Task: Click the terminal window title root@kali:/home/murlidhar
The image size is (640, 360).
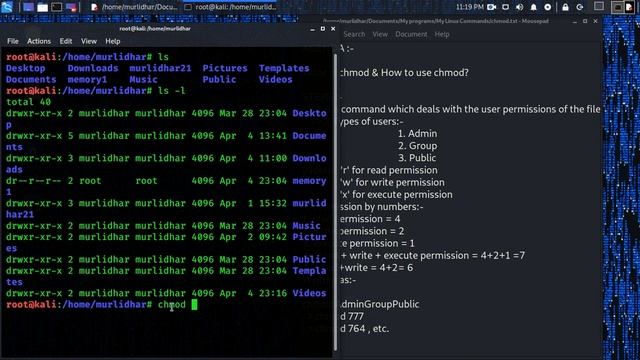Action: 155,29
